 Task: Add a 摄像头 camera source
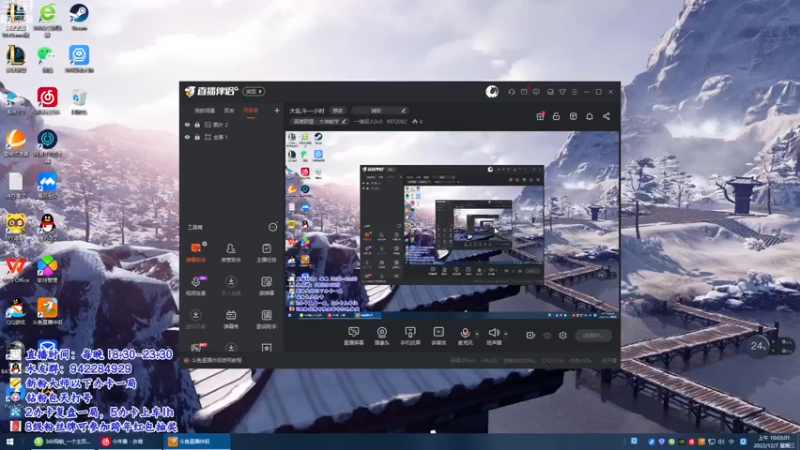click(382, 336)
